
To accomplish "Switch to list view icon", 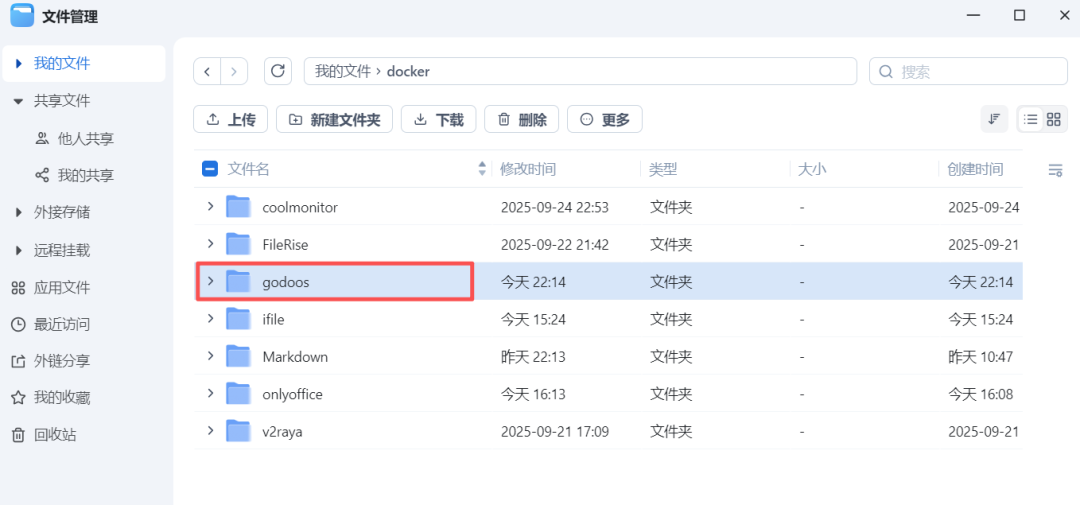I will click(1030, 119).
